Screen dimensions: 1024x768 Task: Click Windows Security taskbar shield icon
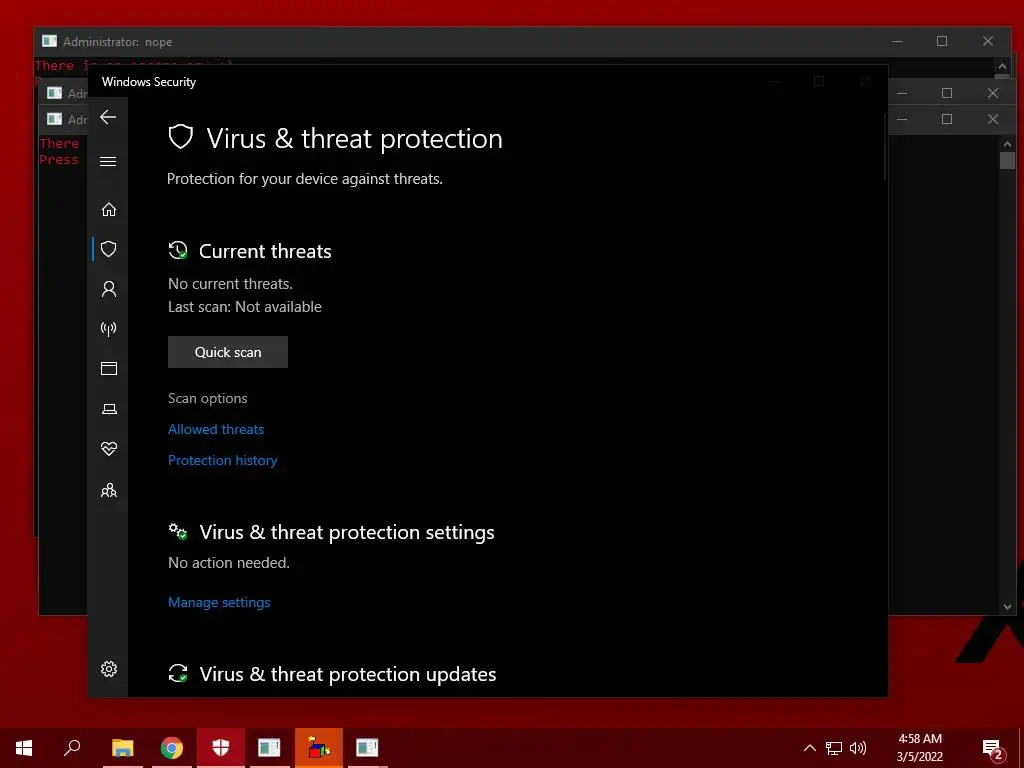tap(221, 748)
